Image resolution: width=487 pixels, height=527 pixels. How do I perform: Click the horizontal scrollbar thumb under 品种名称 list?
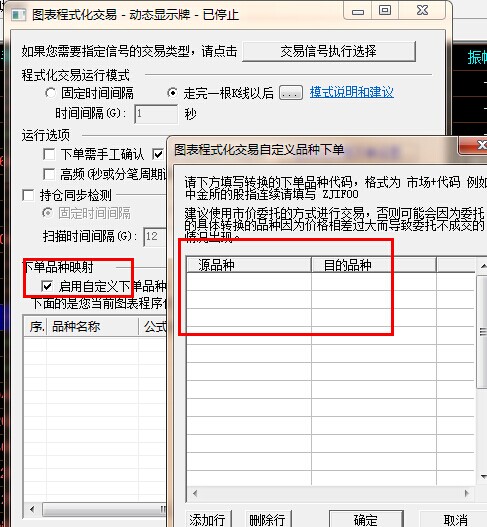tap(104, 509)
